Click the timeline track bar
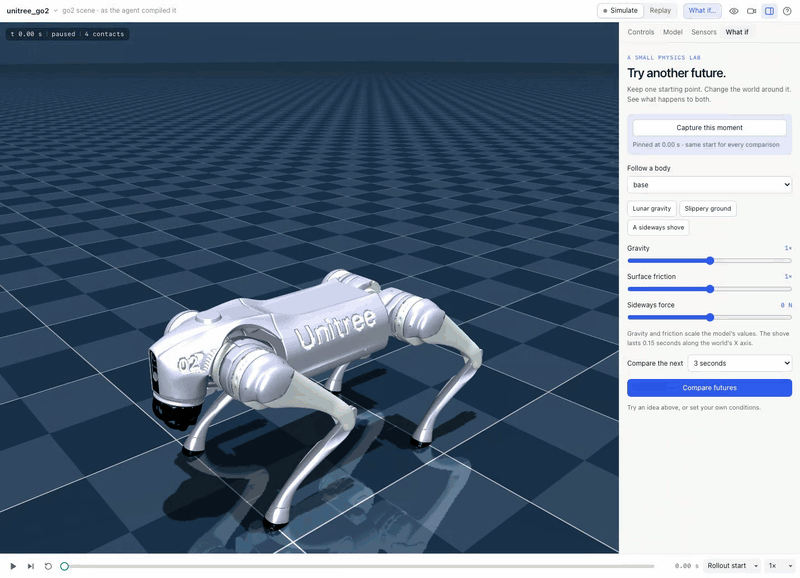This screenshot has height=578, width=800. [359, 566]
